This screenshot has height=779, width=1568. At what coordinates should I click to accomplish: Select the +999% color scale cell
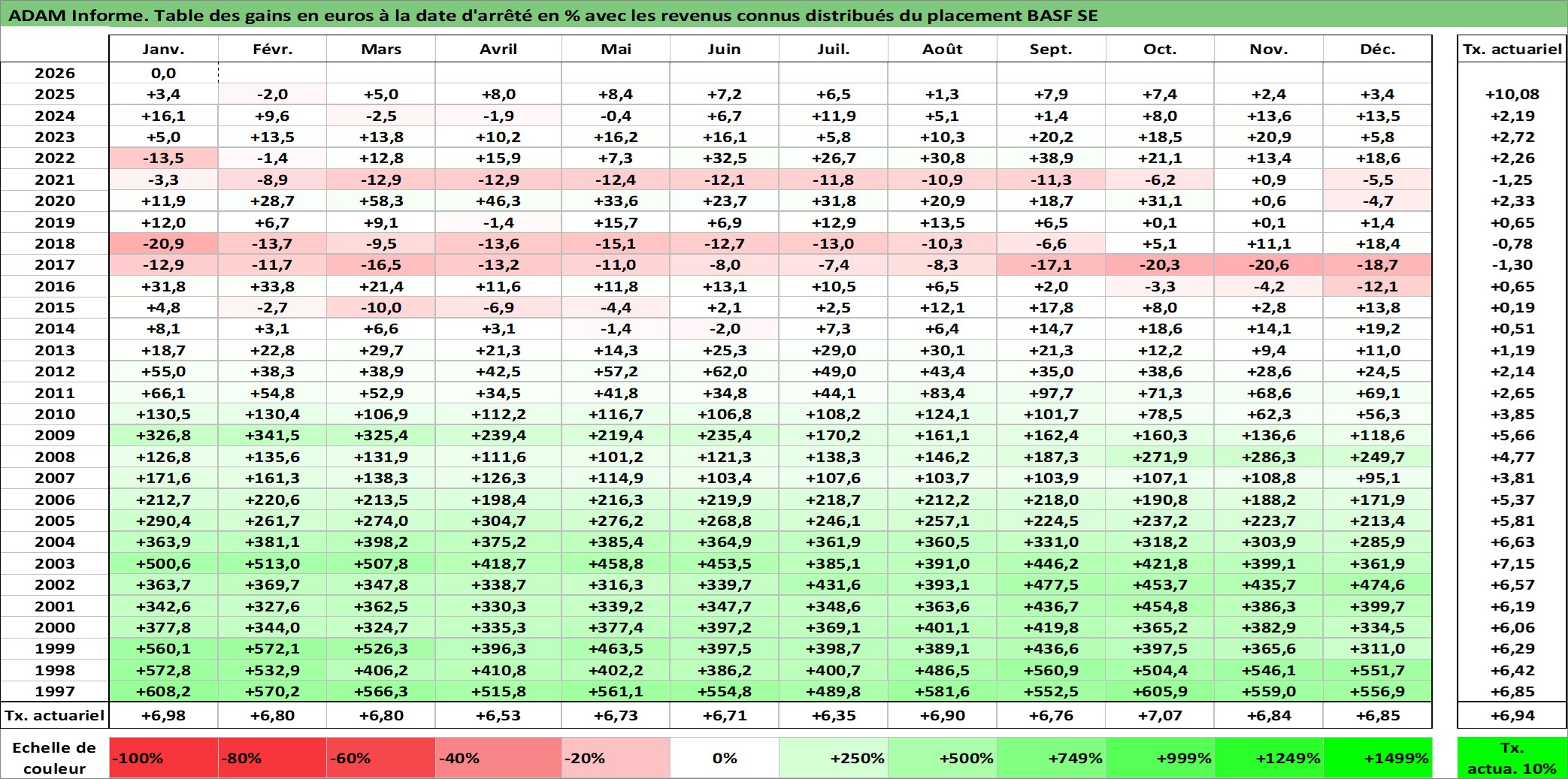1160,758
